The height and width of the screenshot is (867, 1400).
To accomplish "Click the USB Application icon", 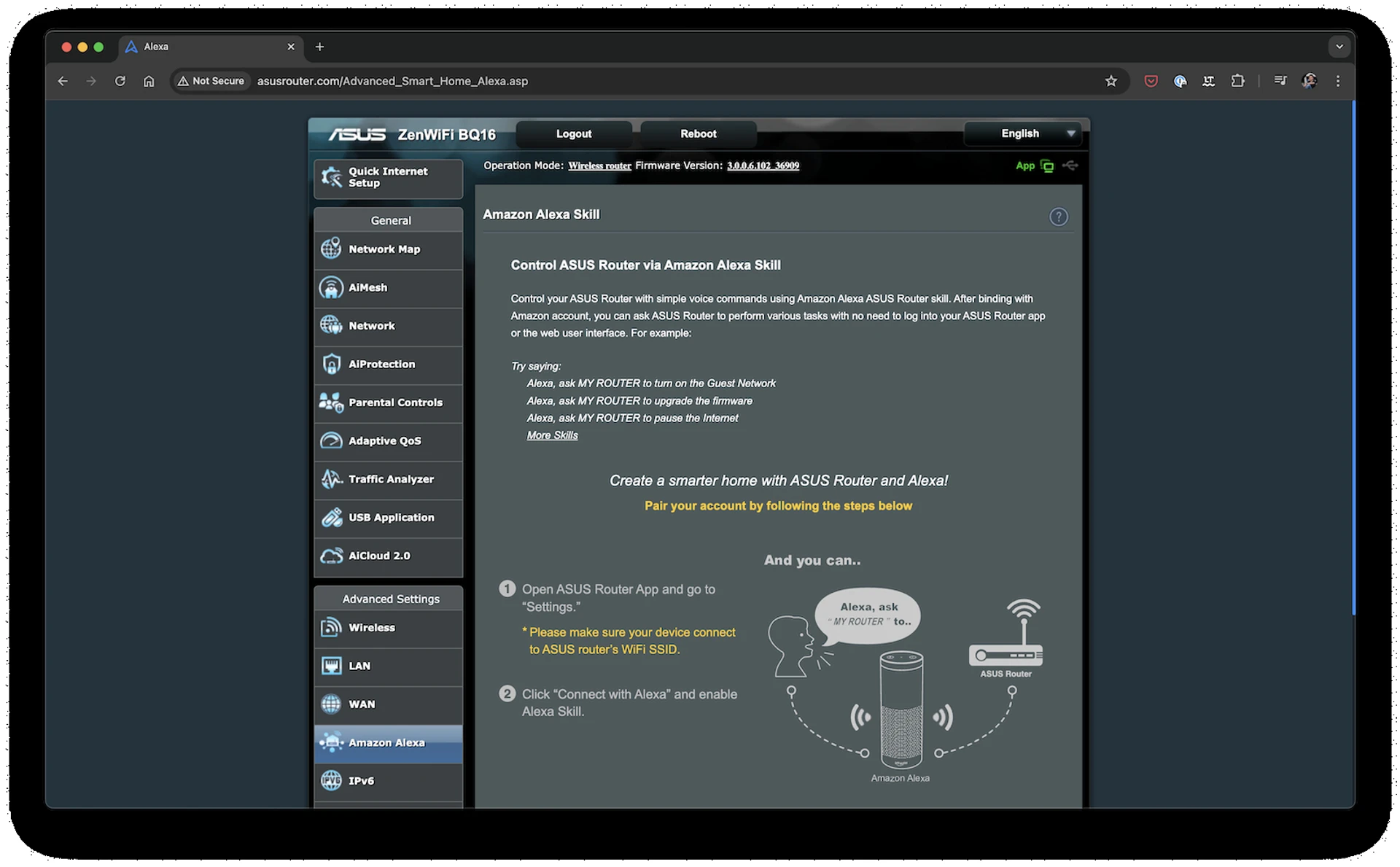I will coord(331,518).
